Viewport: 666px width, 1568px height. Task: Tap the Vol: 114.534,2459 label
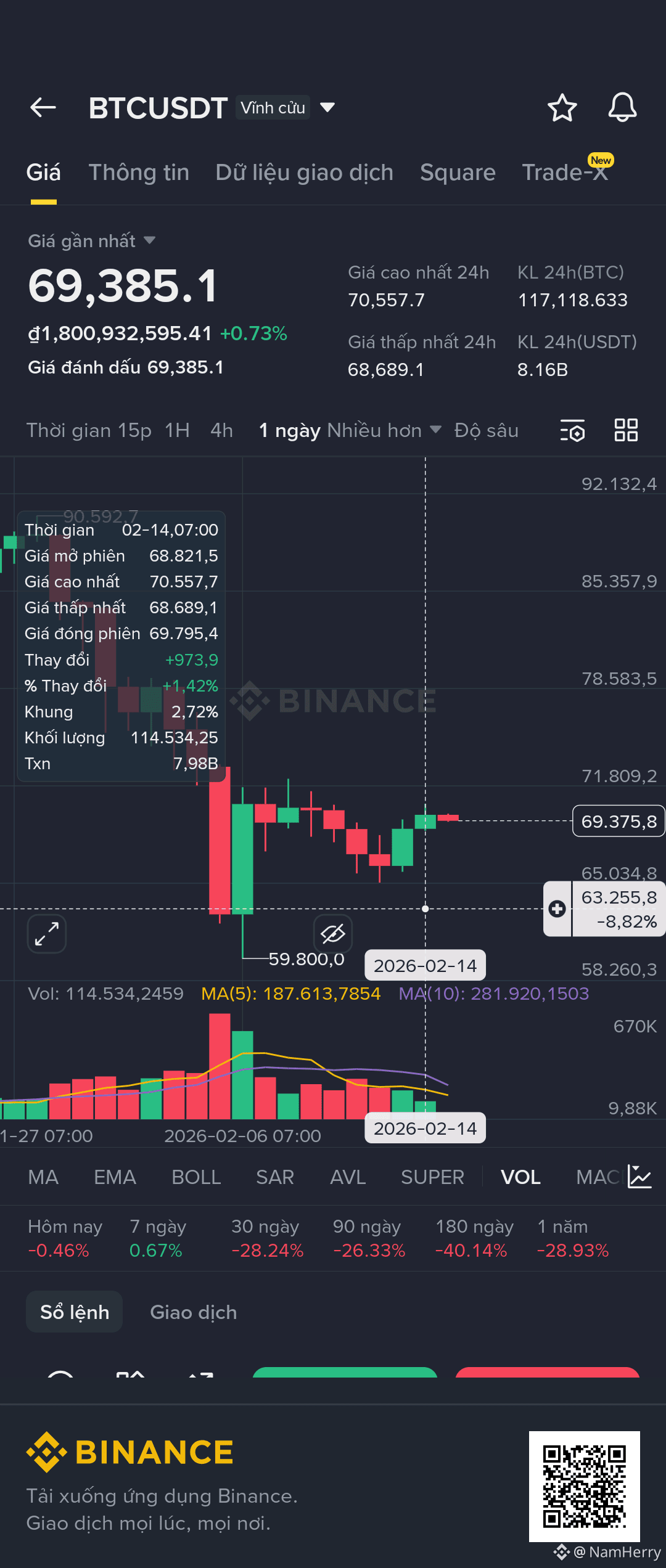click(x=106, y=994)
